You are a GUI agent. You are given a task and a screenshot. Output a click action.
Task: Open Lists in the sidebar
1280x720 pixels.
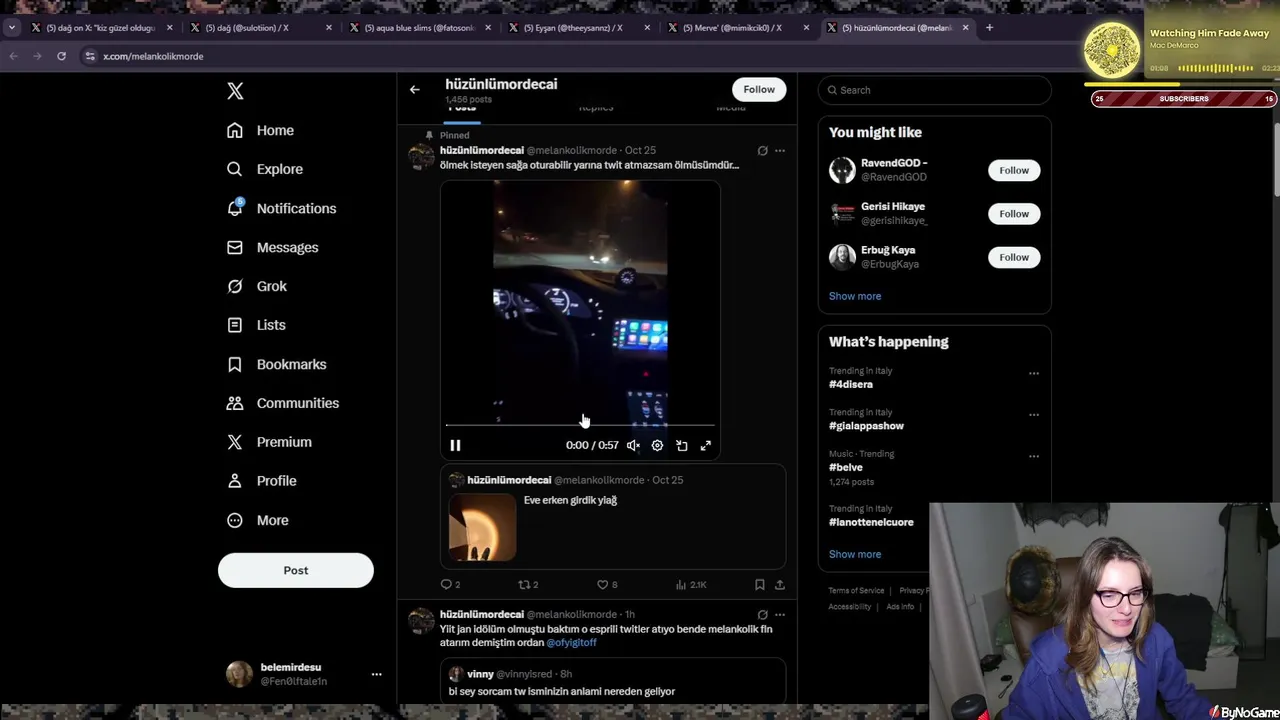pos(256,325)
